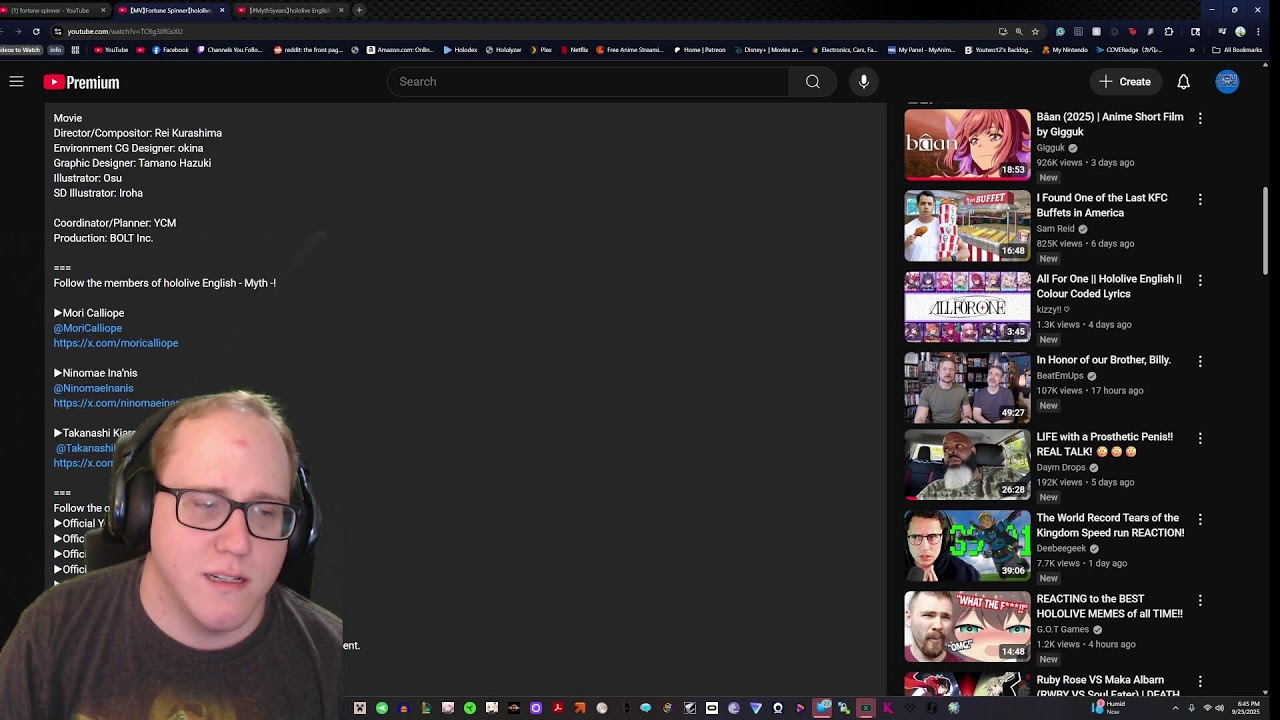Open options for All For One video
Image resolution: width=1280 pixels, height=720 pixels.
pos(1200,280)
